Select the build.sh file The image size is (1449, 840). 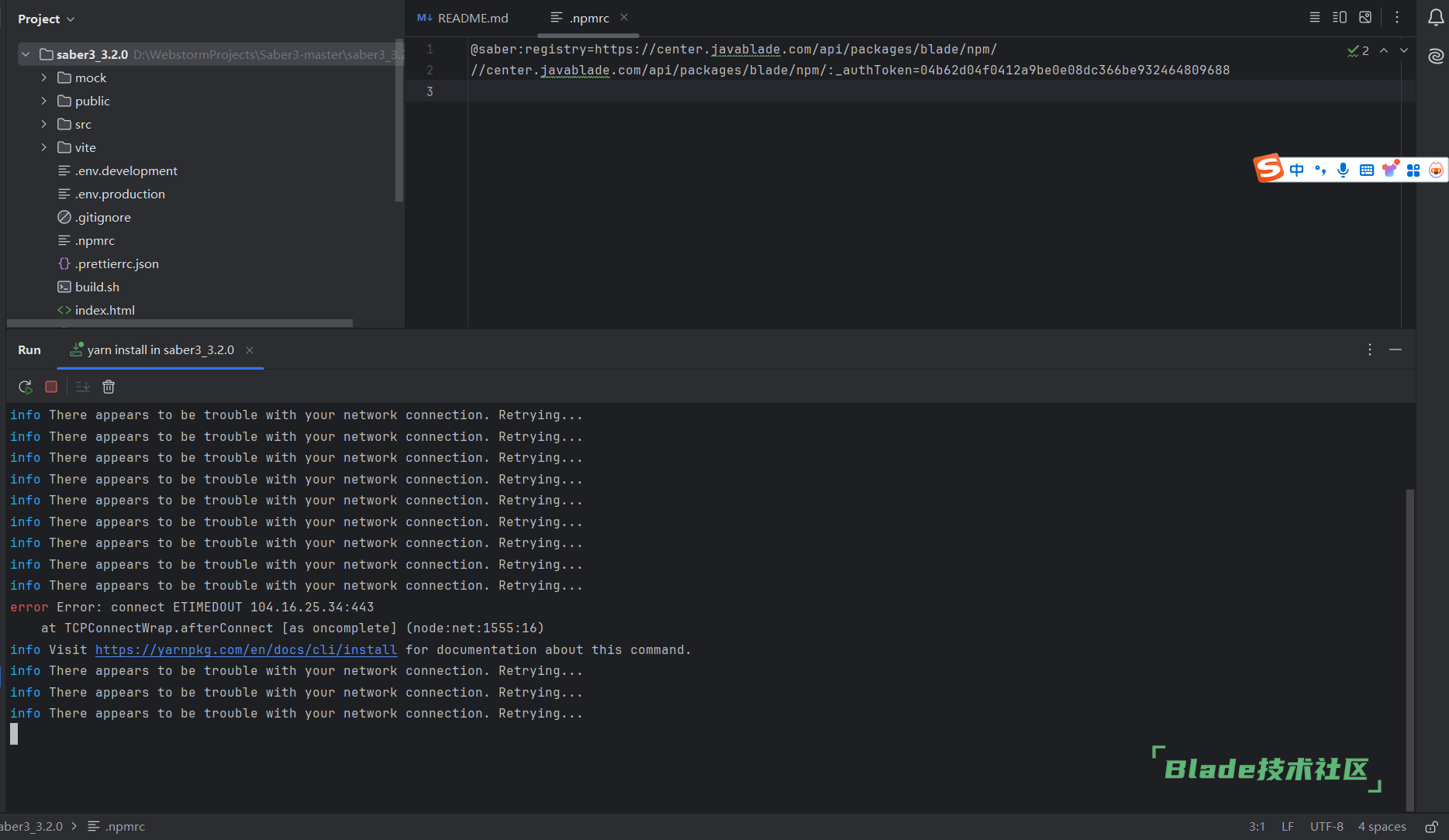pos(88,287)
